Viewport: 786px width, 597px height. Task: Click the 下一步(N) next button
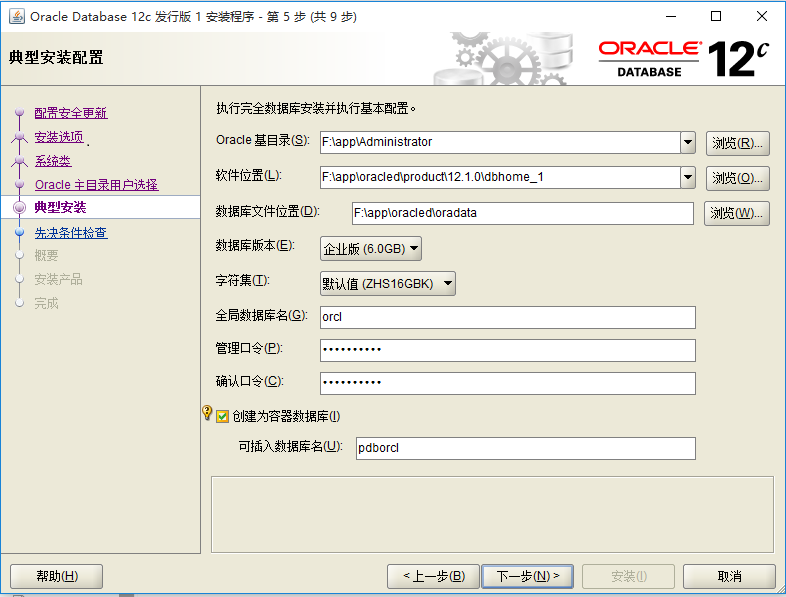(x=527, y=576)
